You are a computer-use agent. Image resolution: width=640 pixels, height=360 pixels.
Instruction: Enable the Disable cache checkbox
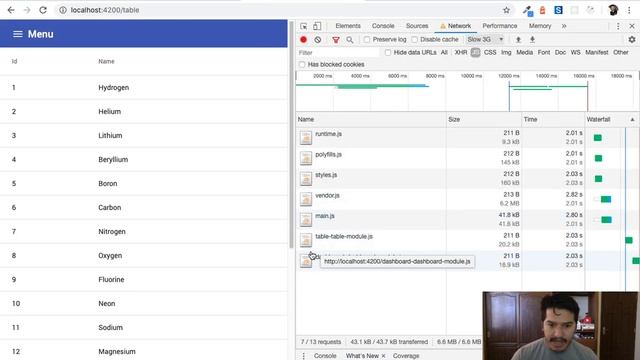415,40
